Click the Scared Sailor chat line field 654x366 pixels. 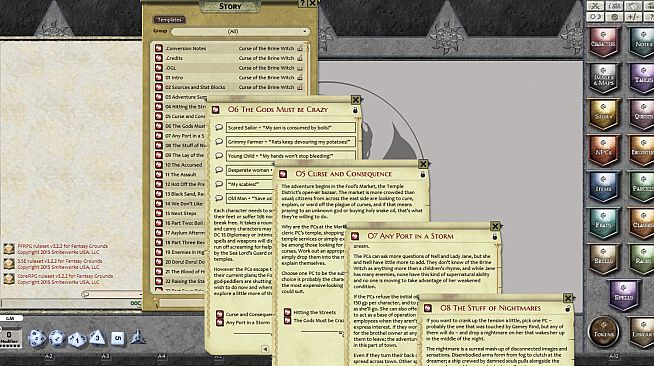291,128
